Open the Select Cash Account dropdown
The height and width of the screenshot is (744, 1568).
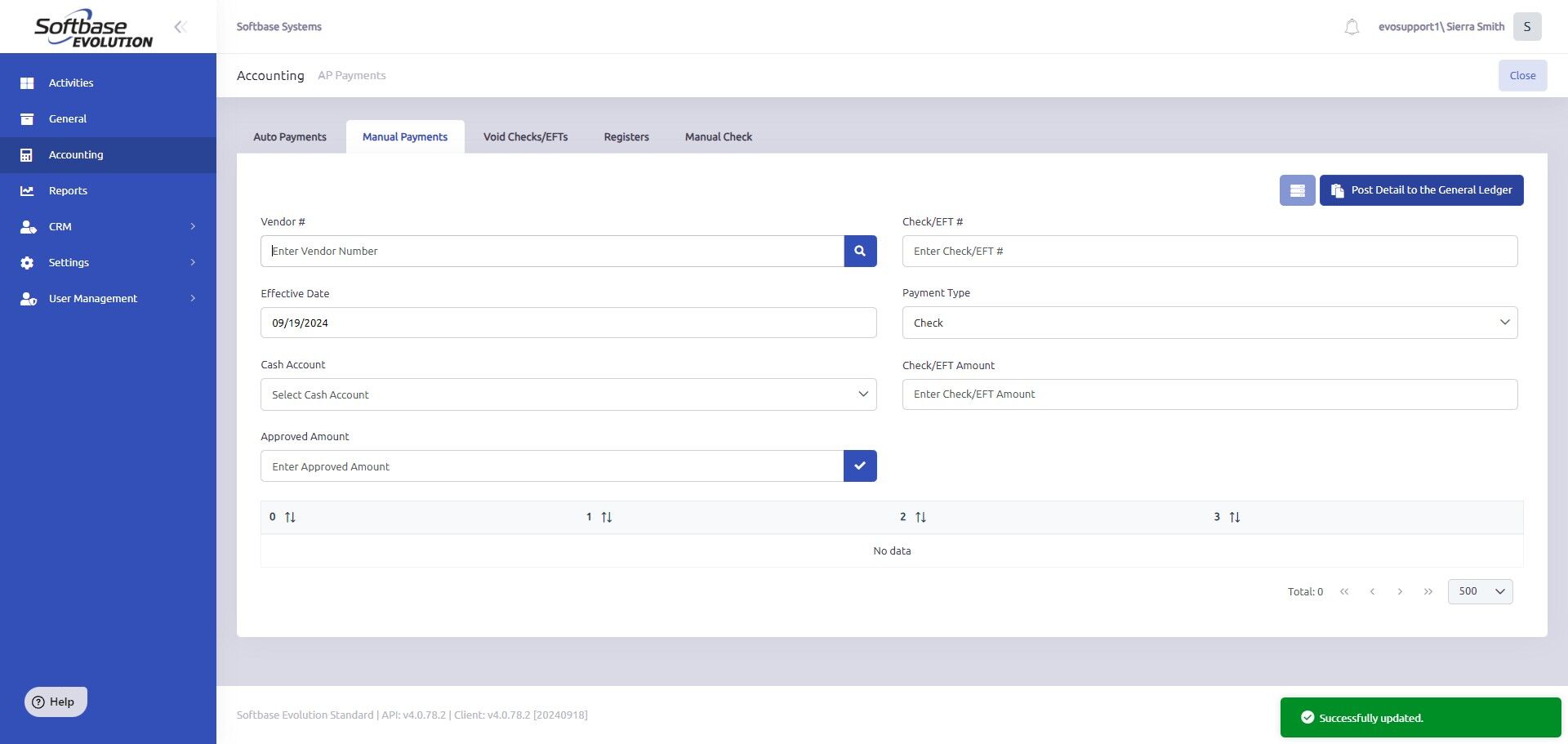point(568,394)
